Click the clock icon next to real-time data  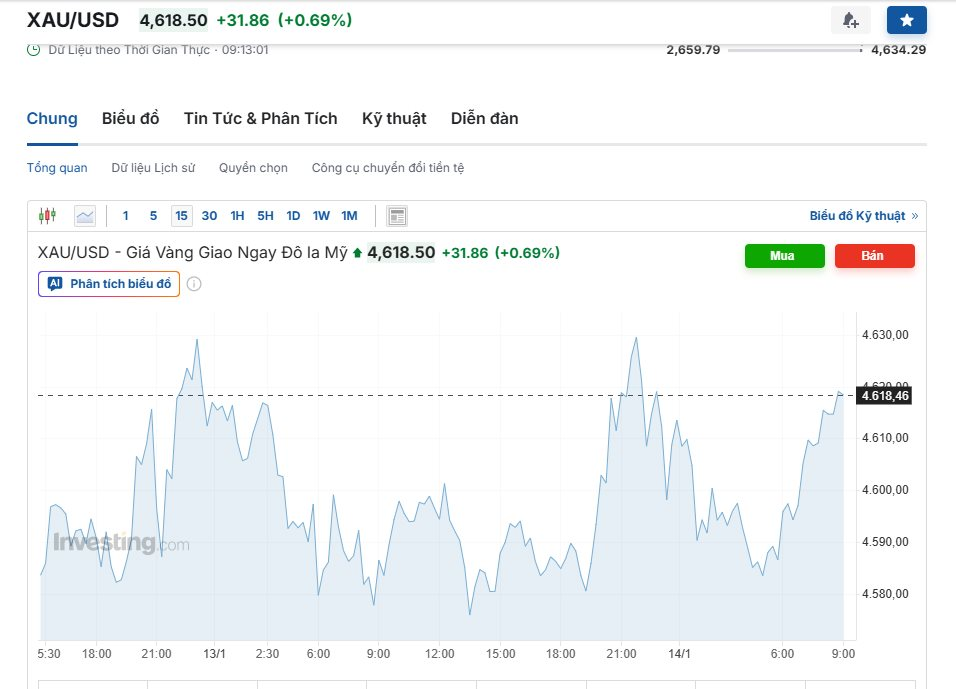[34, 49]
